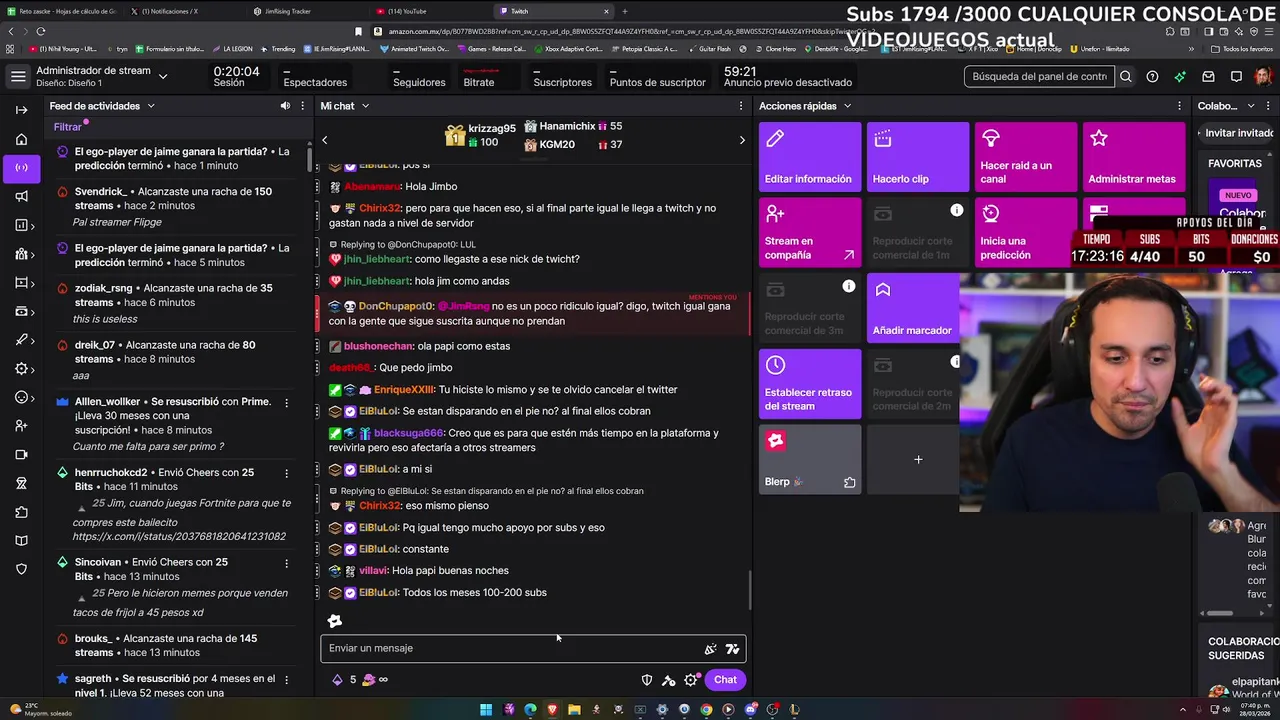
Task: Go to previous chat leaderboard with left arrow
Action: (x=324, y=140)
